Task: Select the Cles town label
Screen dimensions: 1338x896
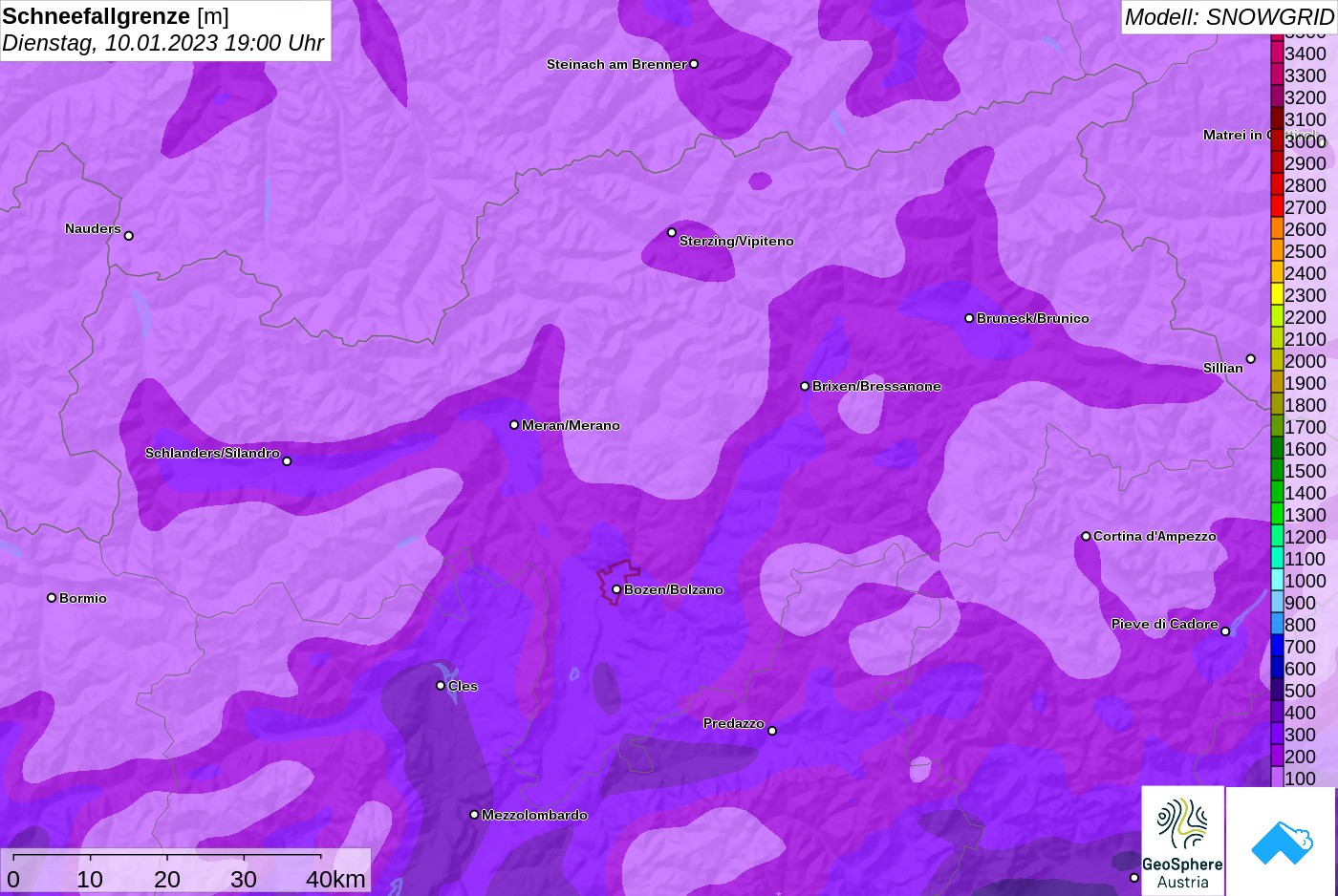Action: [x=463, y=686]
